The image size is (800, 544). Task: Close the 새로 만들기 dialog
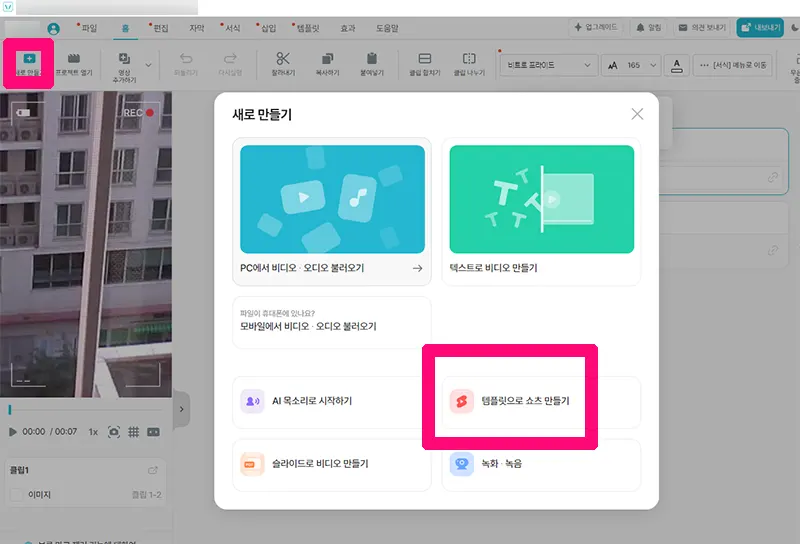637,114
